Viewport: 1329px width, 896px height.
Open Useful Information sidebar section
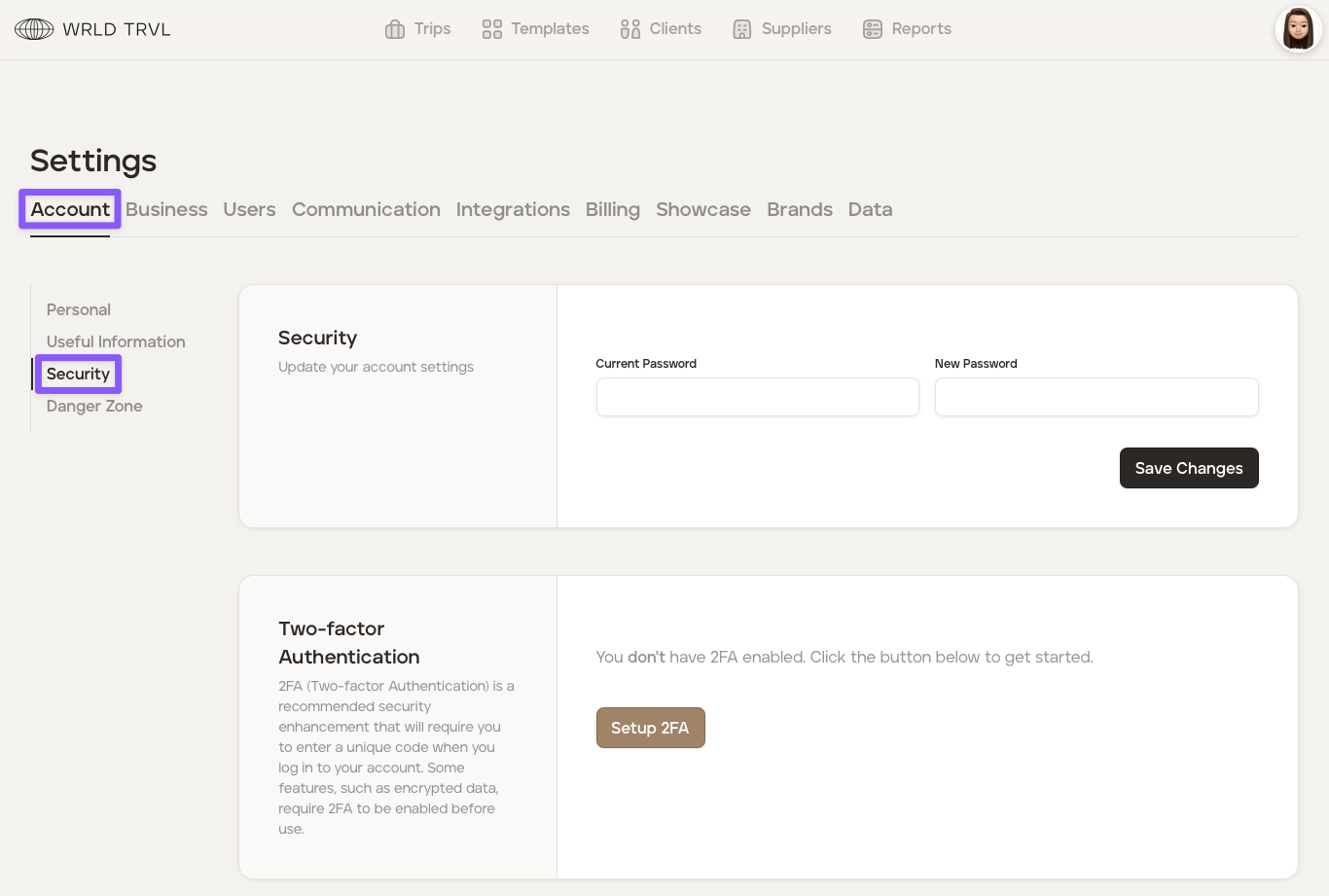116,341
